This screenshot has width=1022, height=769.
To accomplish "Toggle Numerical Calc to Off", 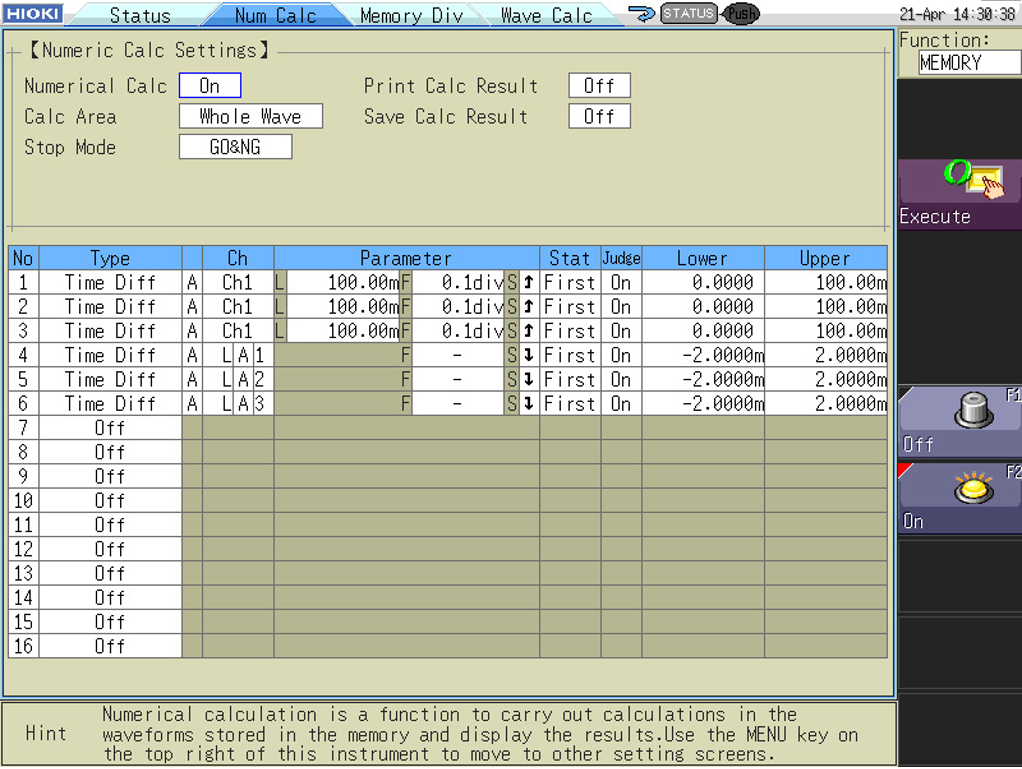I will (209, 85).
